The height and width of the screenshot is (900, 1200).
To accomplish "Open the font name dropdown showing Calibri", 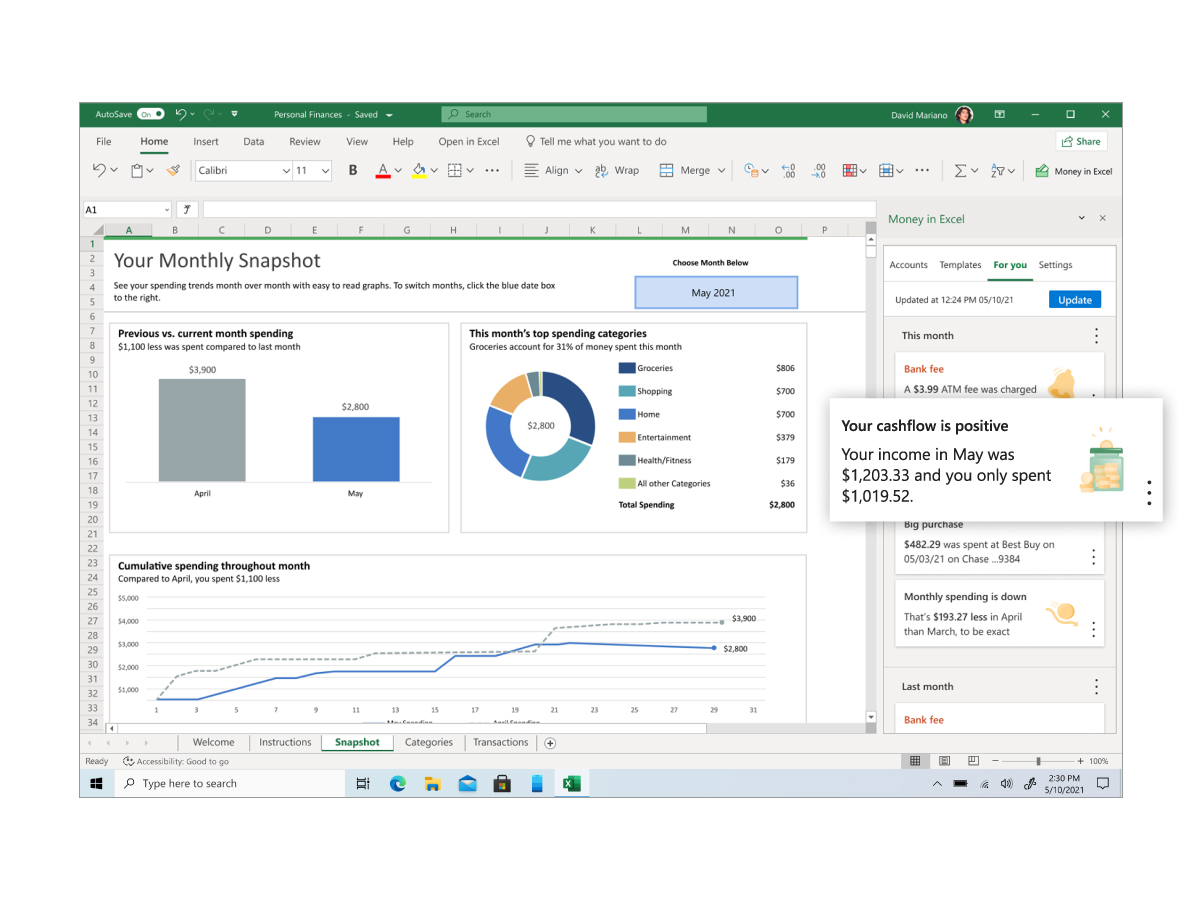I will [286, 171].
